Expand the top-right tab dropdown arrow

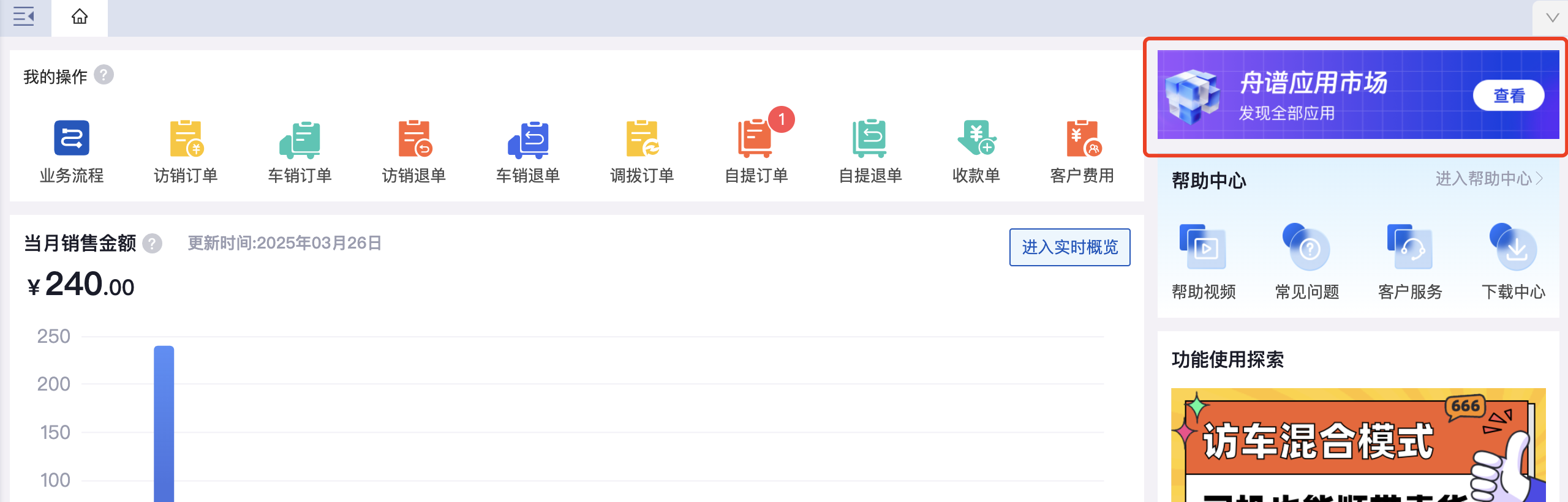coord(1552,18)
